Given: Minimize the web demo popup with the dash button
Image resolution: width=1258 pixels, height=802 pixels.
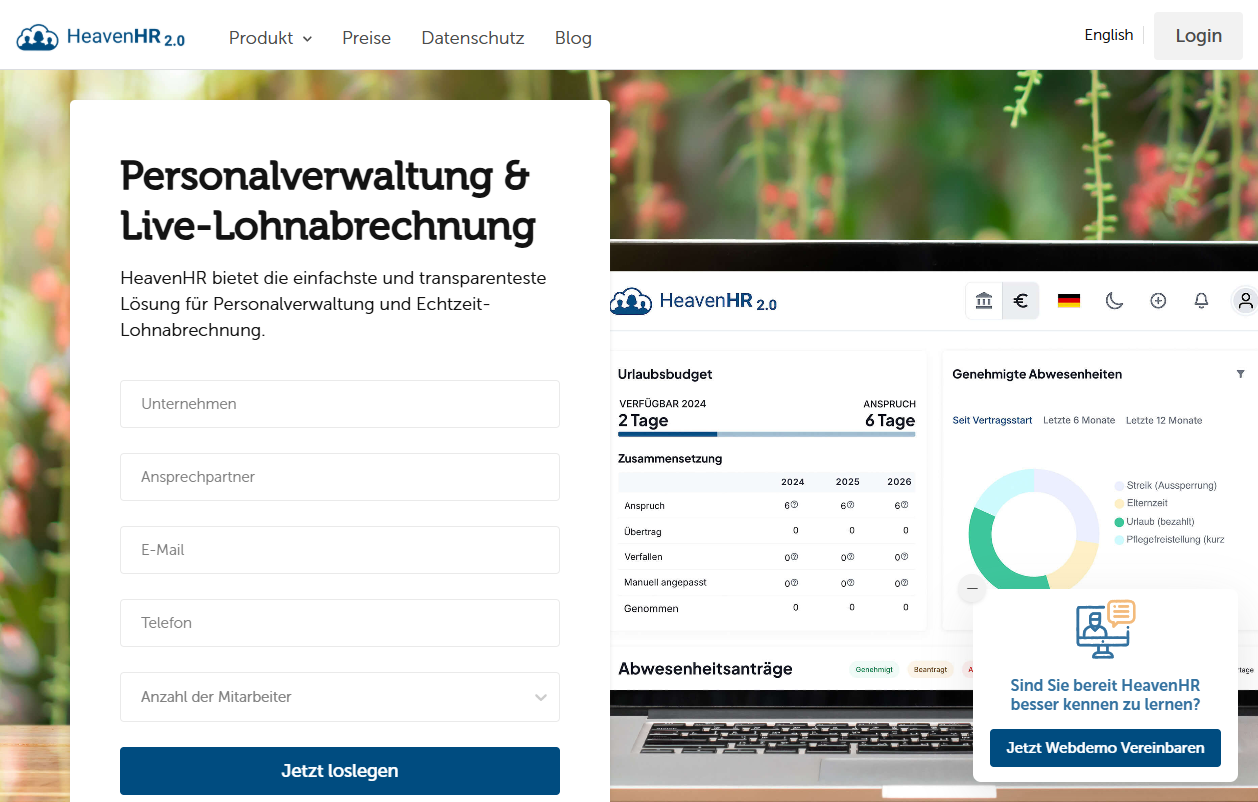Looking at the screenshot, I should click(x=972, y=589).
